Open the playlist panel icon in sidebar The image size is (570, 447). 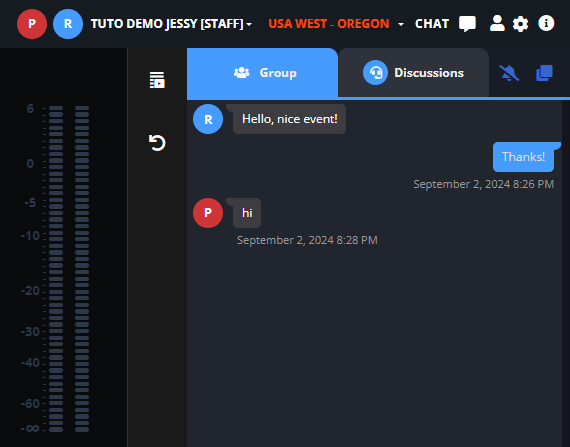coord(157,80)
